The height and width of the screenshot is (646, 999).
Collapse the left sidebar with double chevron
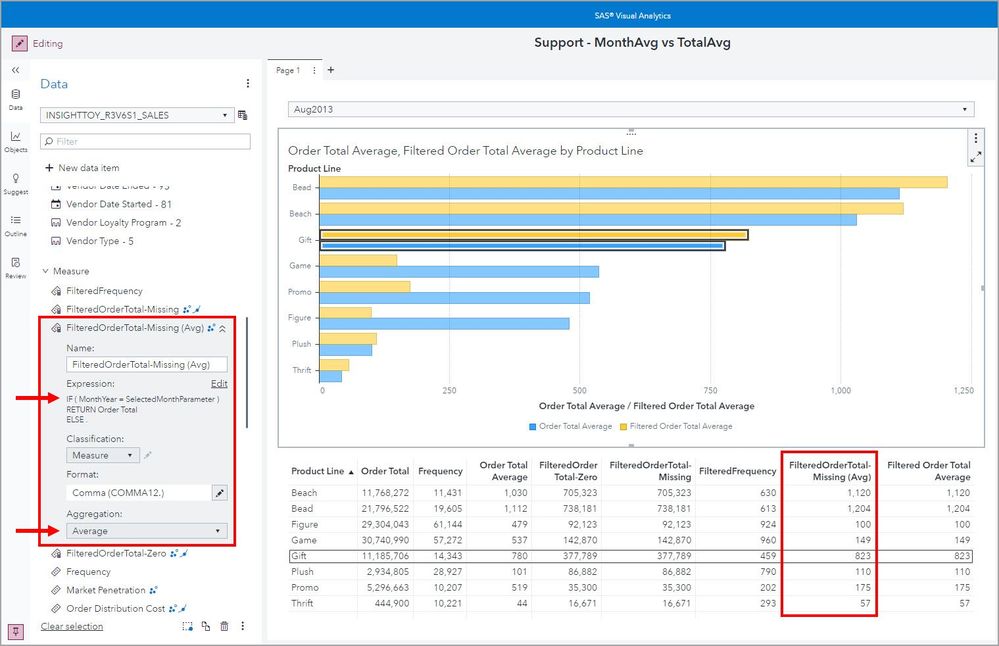pyautogui.click(x=15, y=70)
